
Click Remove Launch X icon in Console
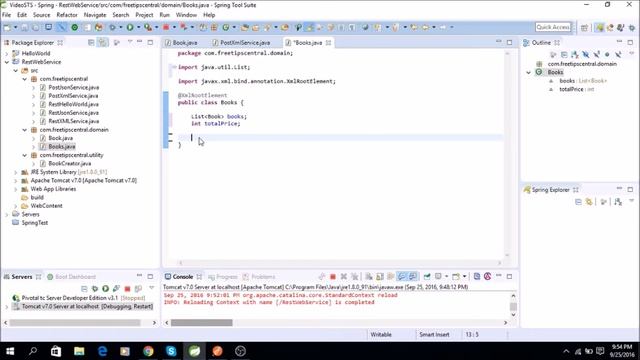(x=344, y=277)
